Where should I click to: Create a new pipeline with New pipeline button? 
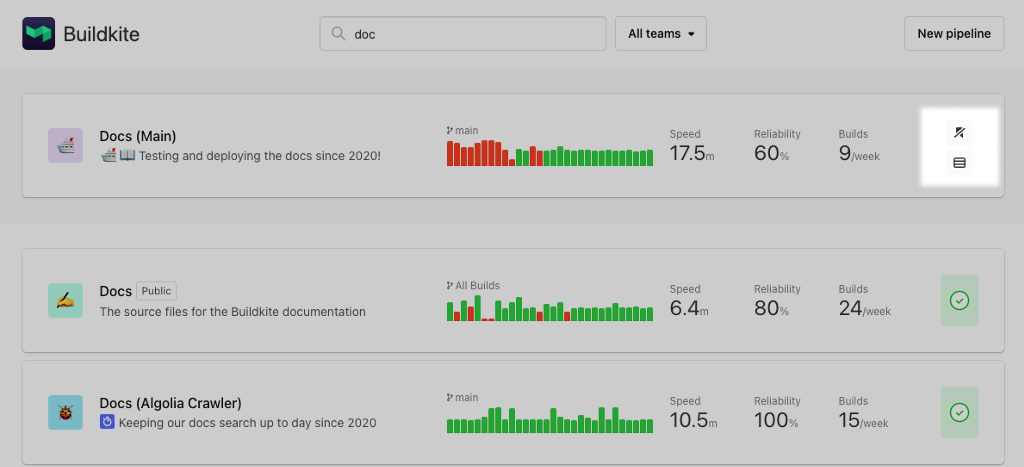click(954, 33)
